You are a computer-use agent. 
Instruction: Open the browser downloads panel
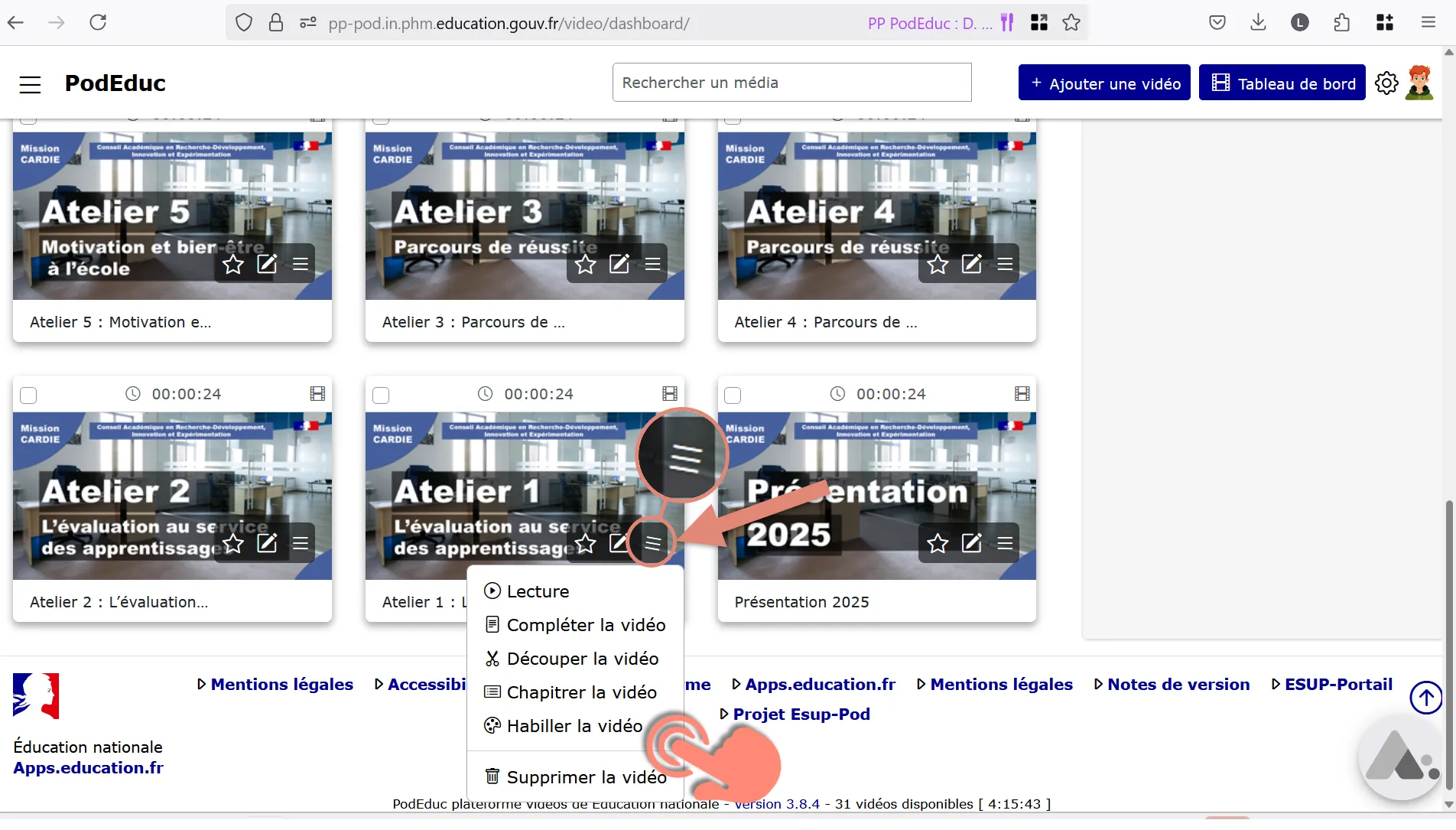click(x=1258, y=23)
